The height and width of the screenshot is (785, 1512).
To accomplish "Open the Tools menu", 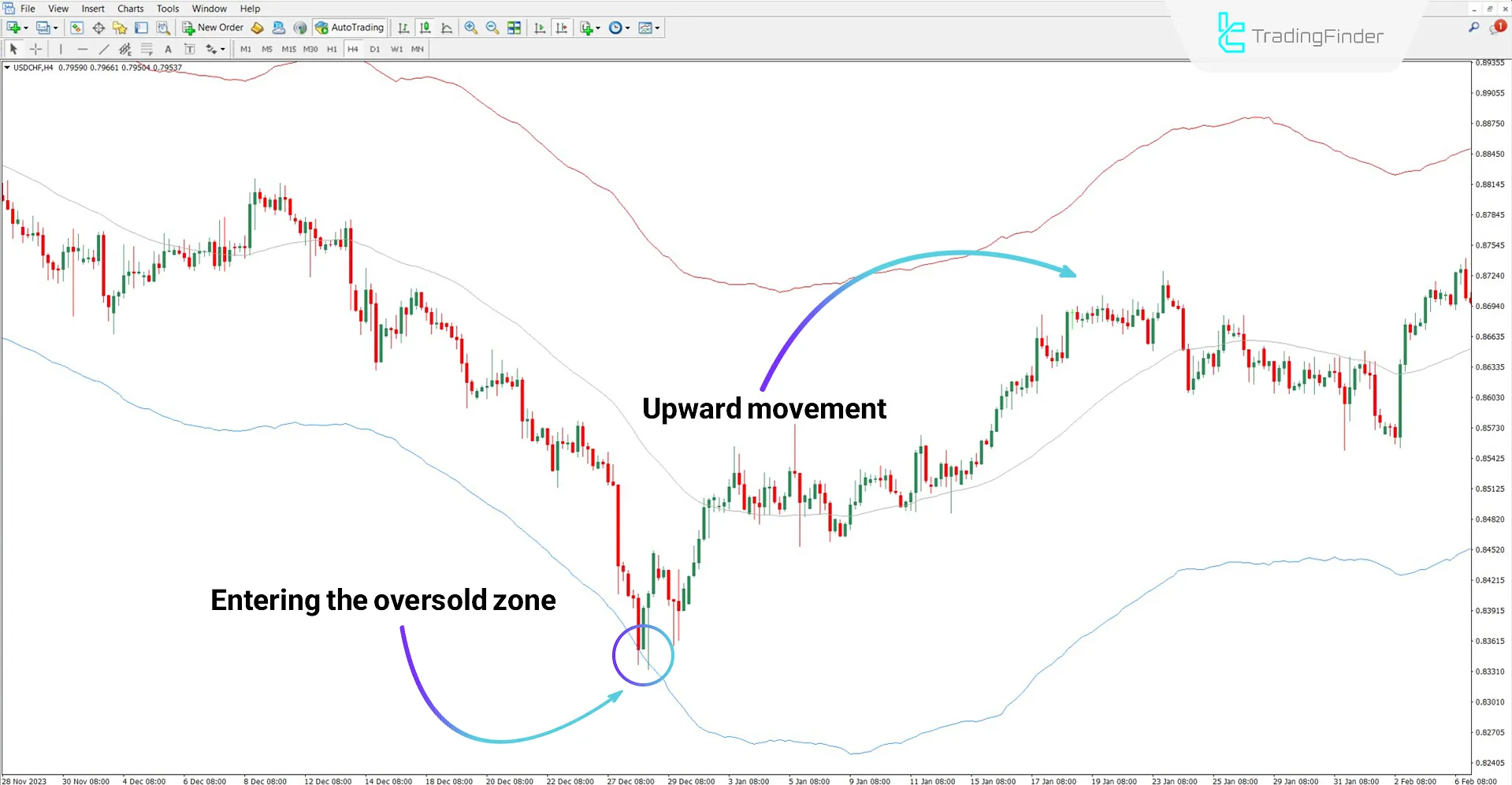I will click(168, 9).
